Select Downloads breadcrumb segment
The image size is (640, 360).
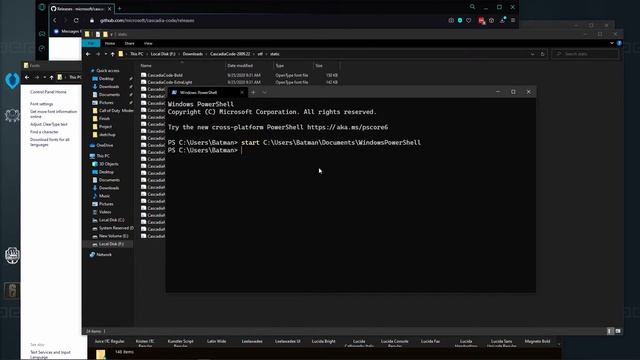193,54
